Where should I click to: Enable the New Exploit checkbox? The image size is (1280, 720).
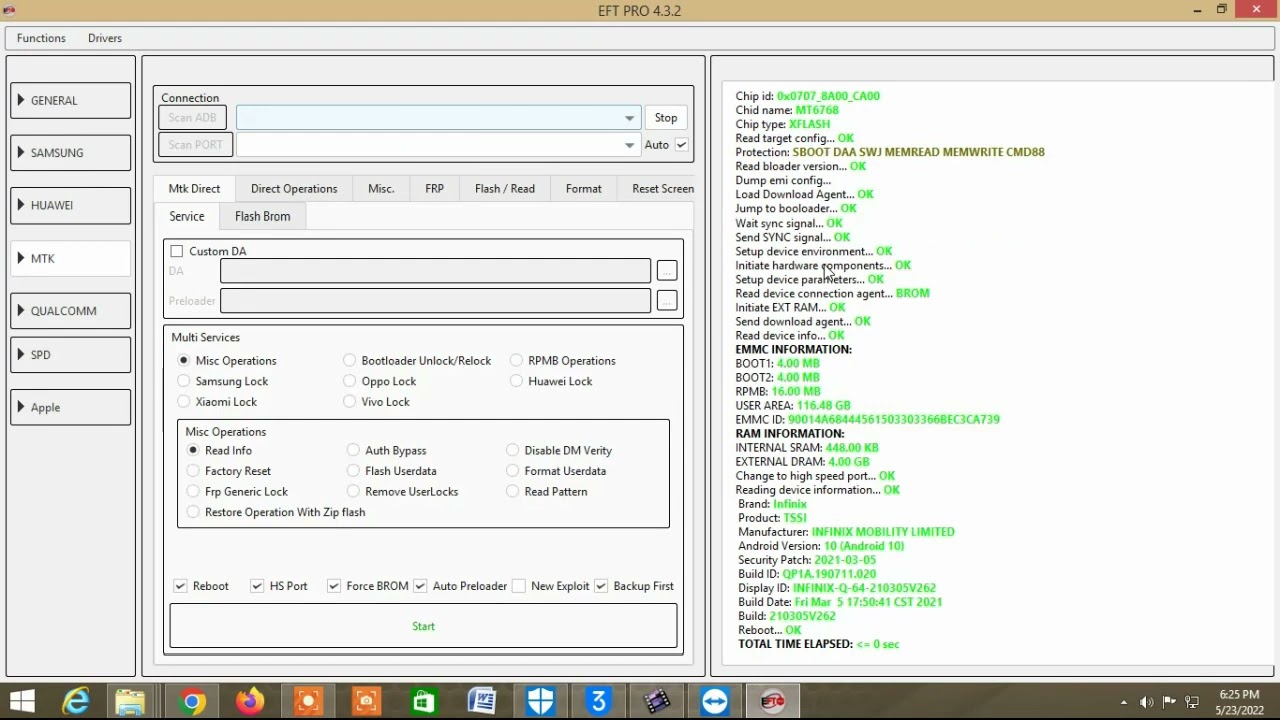coord(519,586)
